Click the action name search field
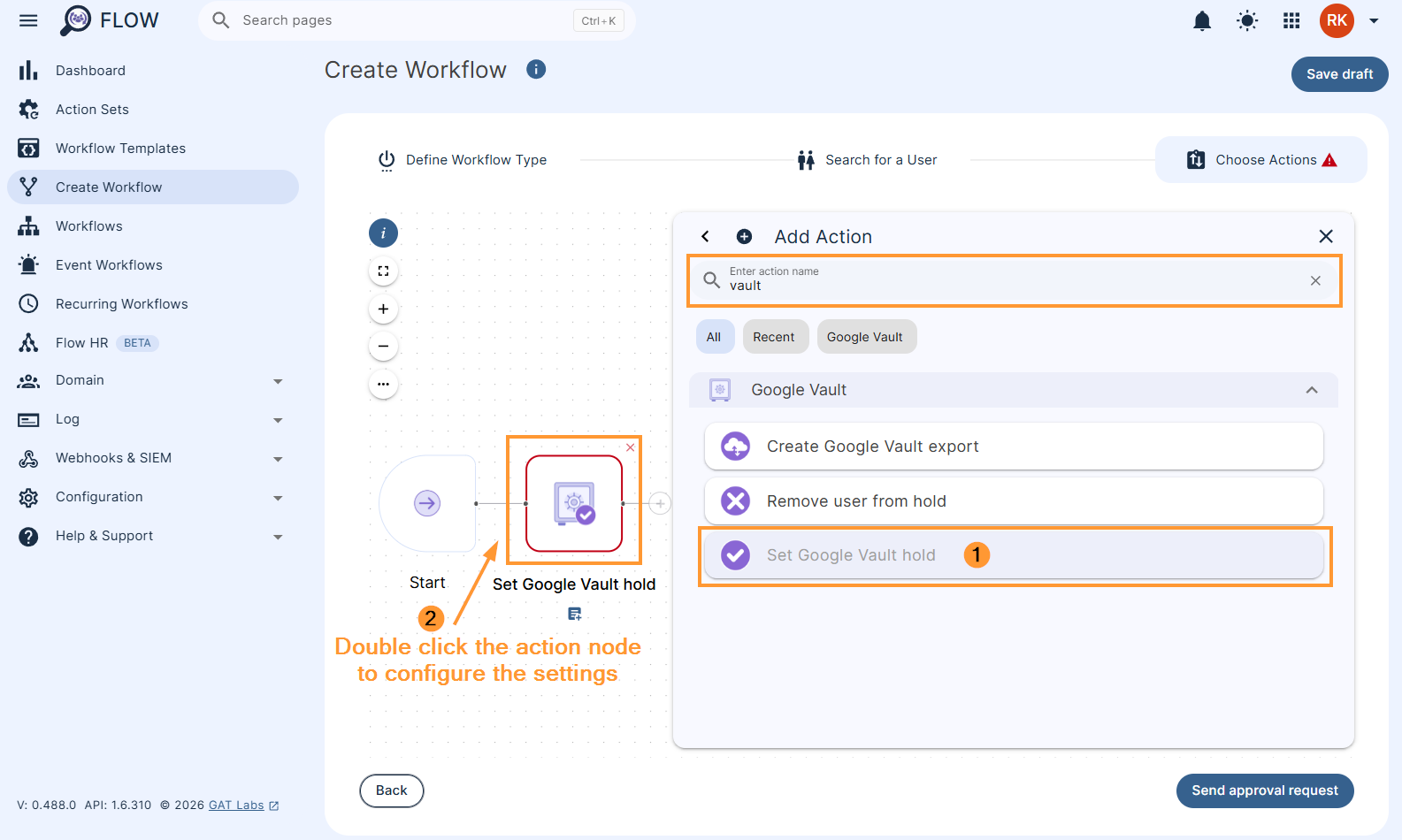 click(1014, 280)
